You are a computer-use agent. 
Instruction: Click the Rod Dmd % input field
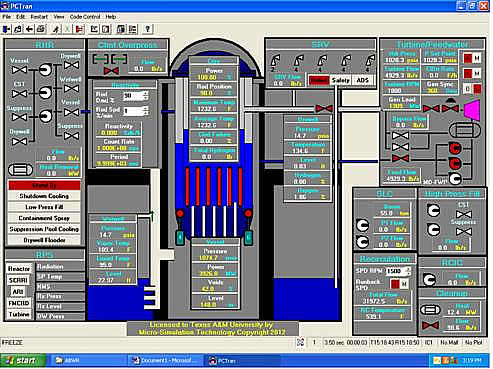coord(133,96)
